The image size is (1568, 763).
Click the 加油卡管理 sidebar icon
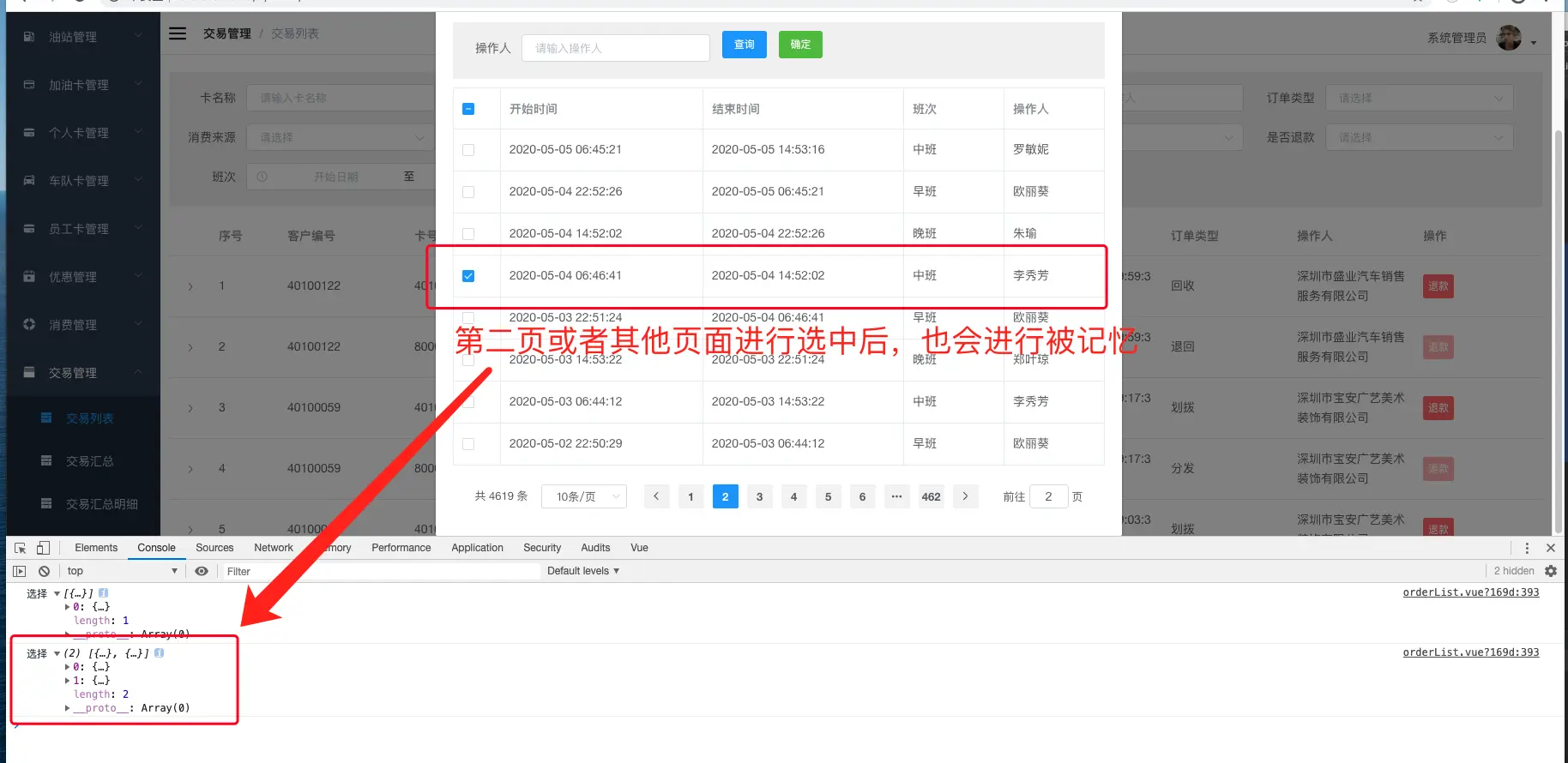[29, 85]
